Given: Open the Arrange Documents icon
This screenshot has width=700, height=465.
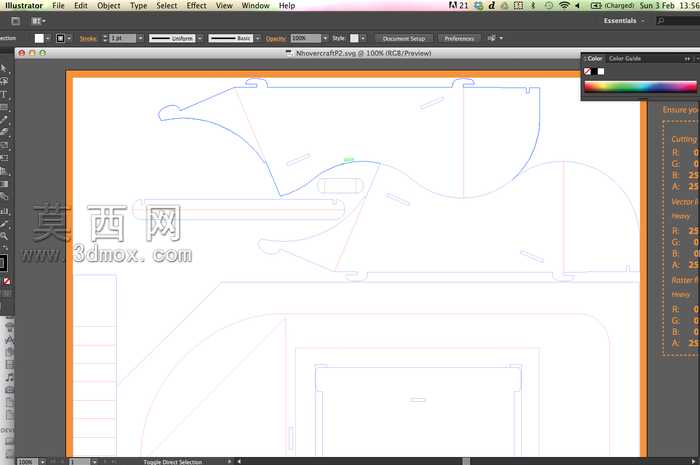Looking at the screenshot, I should coord(37,21).
